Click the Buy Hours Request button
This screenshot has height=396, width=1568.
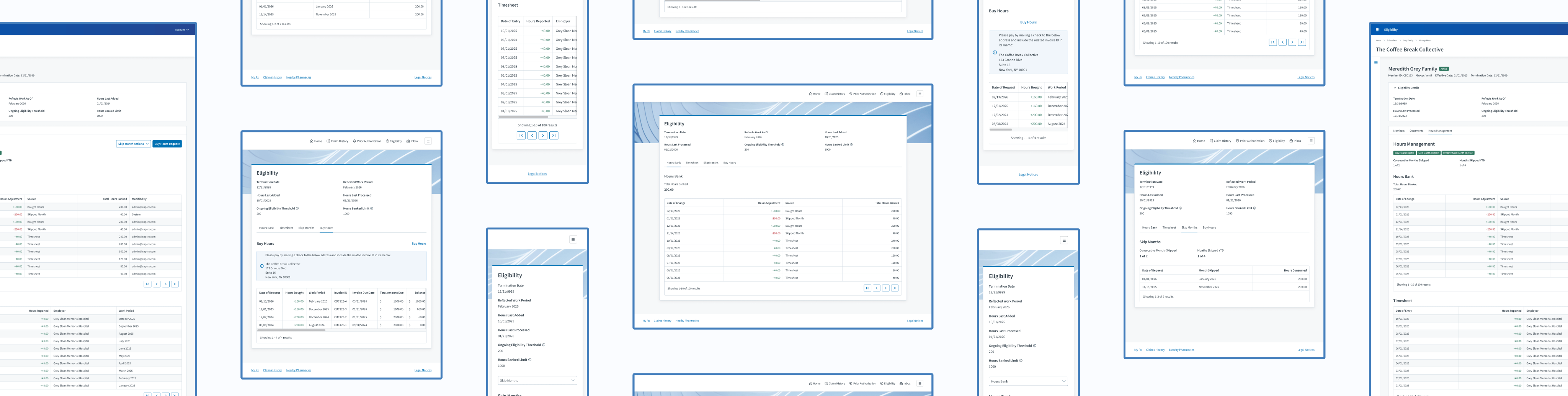point(167,144)
